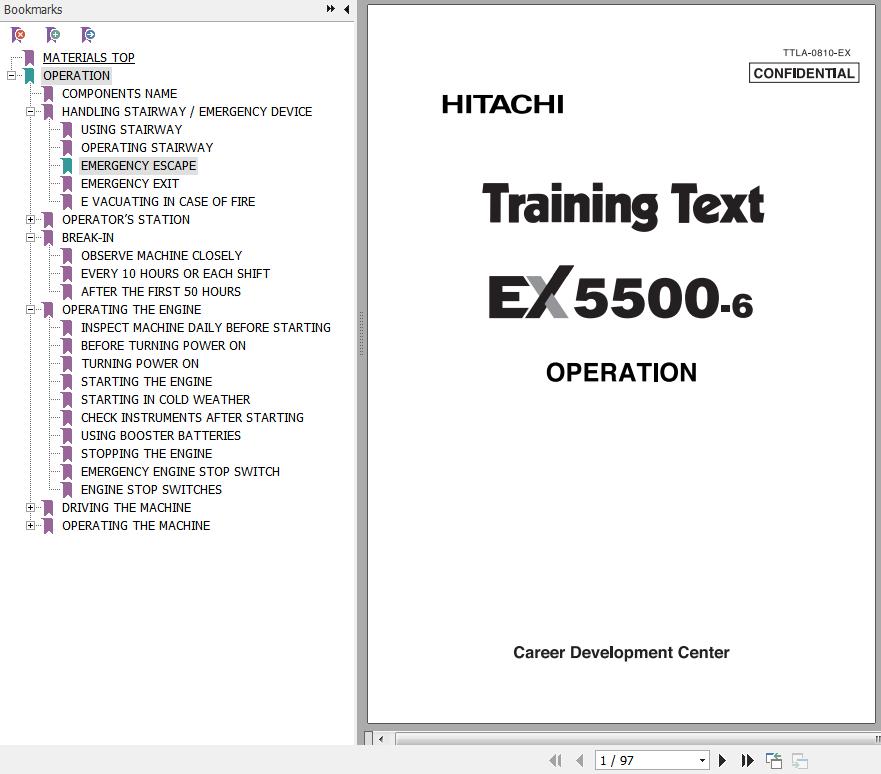The image size is (881, 774).
Task: Click bookmark icon beside STARTING THE ENGINE
Action: click(x=67, y=382)
